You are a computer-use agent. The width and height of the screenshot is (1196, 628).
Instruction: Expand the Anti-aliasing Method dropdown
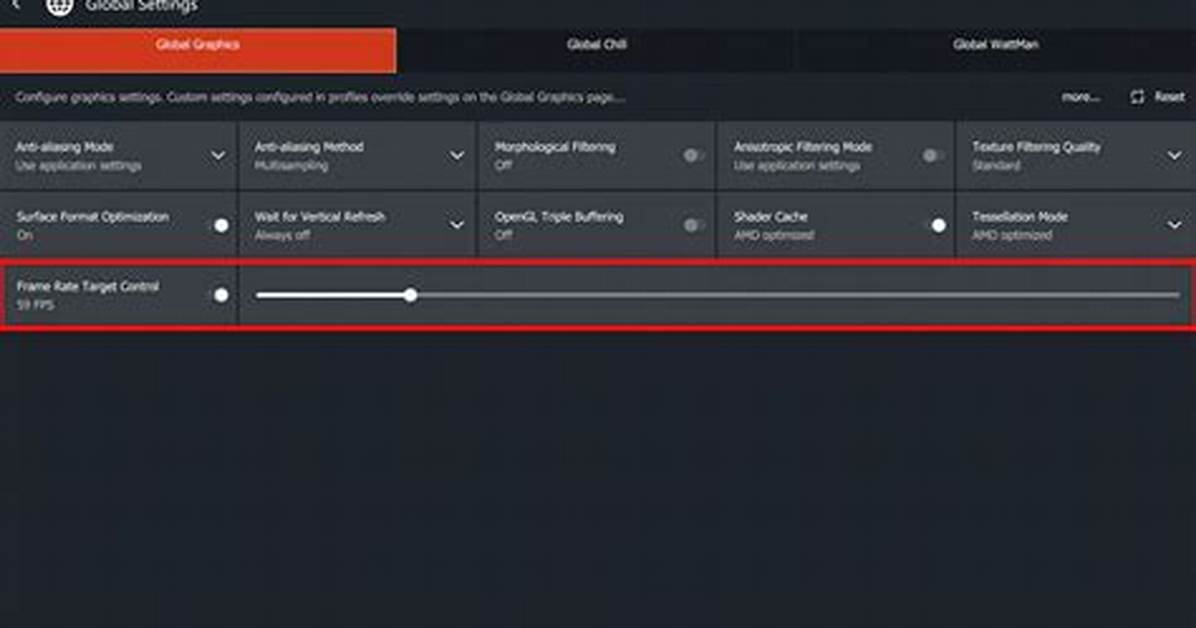click(457, 156)
